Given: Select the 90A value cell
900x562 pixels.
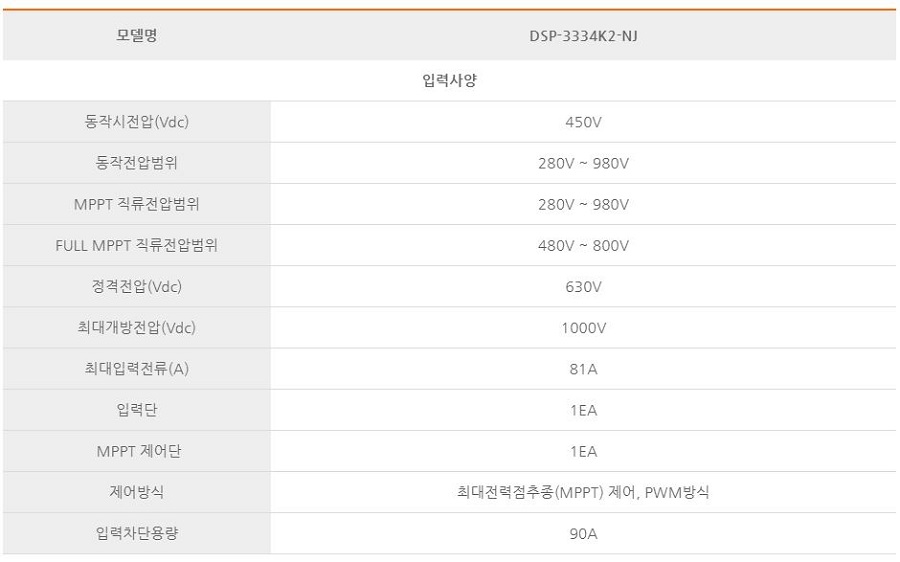Looking at the screenshot, I should click(x=583, y=533).
